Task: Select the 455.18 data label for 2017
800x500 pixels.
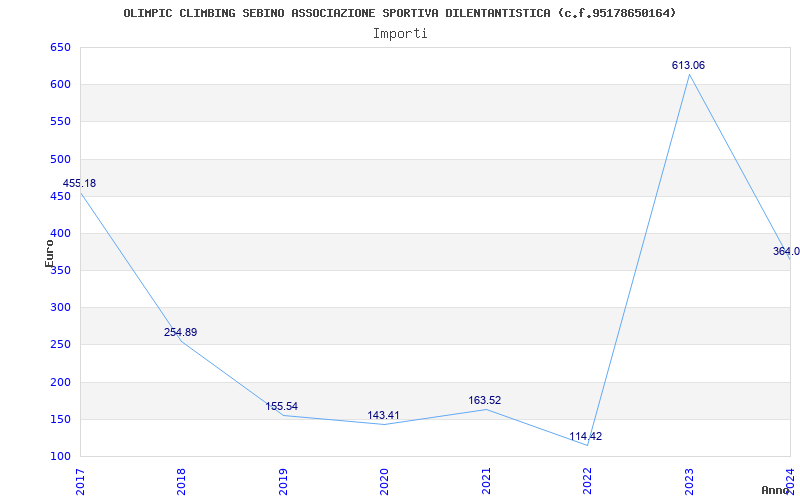Action: point(80,184)
